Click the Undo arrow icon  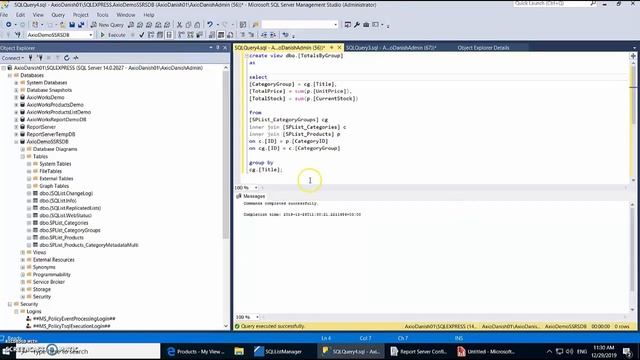coord(209,24)
